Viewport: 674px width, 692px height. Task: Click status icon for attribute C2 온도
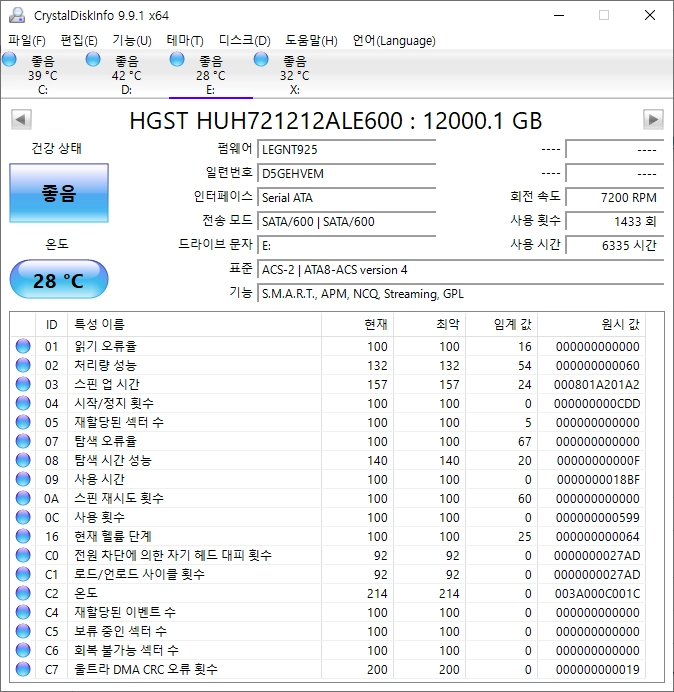(x=23, y=593)
